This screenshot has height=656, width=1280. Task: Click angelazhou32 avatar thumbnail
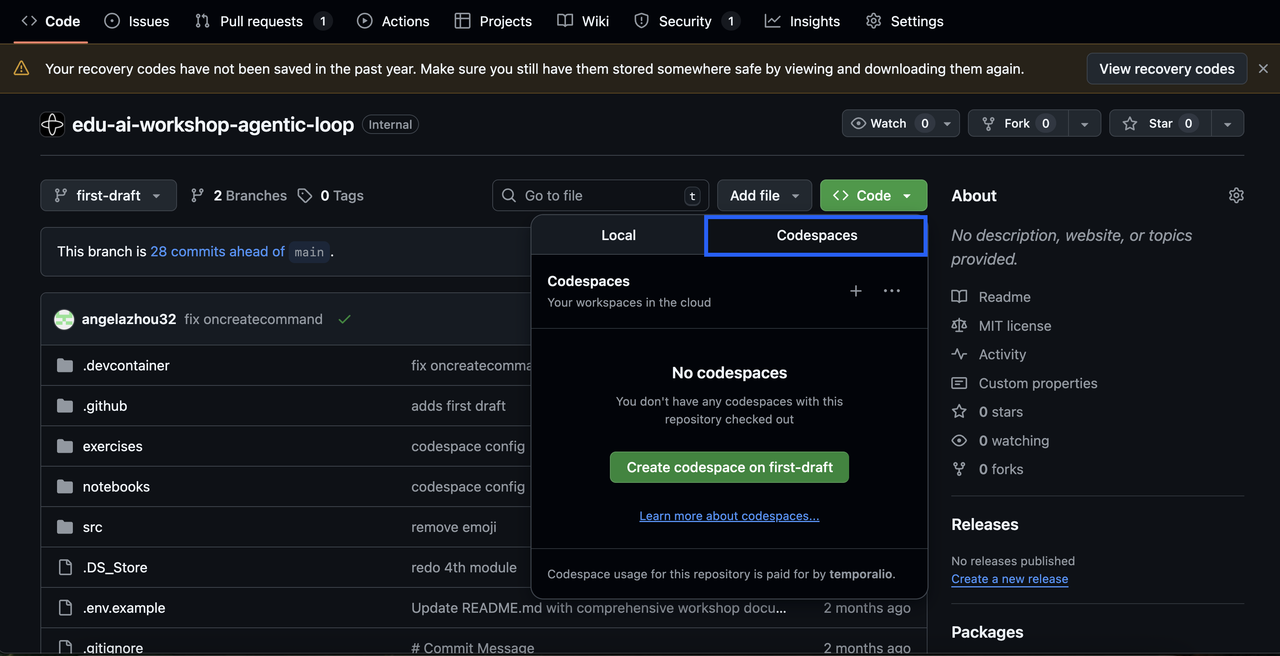coord(64,319)
